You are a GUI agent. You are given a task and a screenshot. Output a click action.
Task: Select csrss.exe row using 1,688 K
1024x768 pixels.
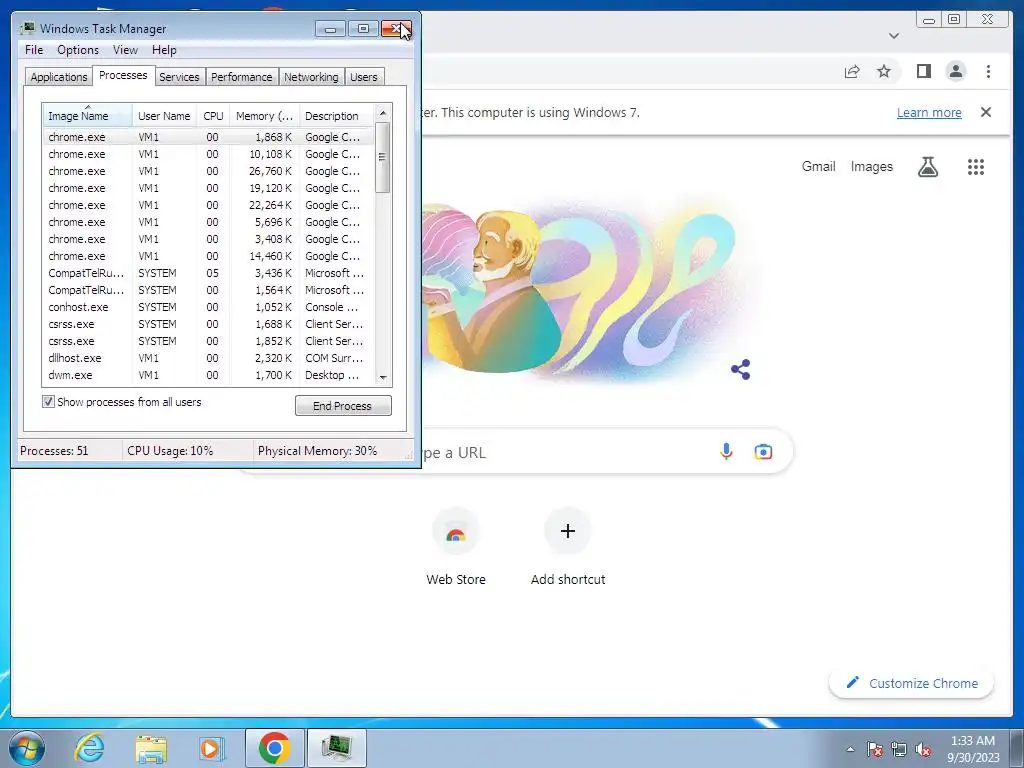pos(209,324)
